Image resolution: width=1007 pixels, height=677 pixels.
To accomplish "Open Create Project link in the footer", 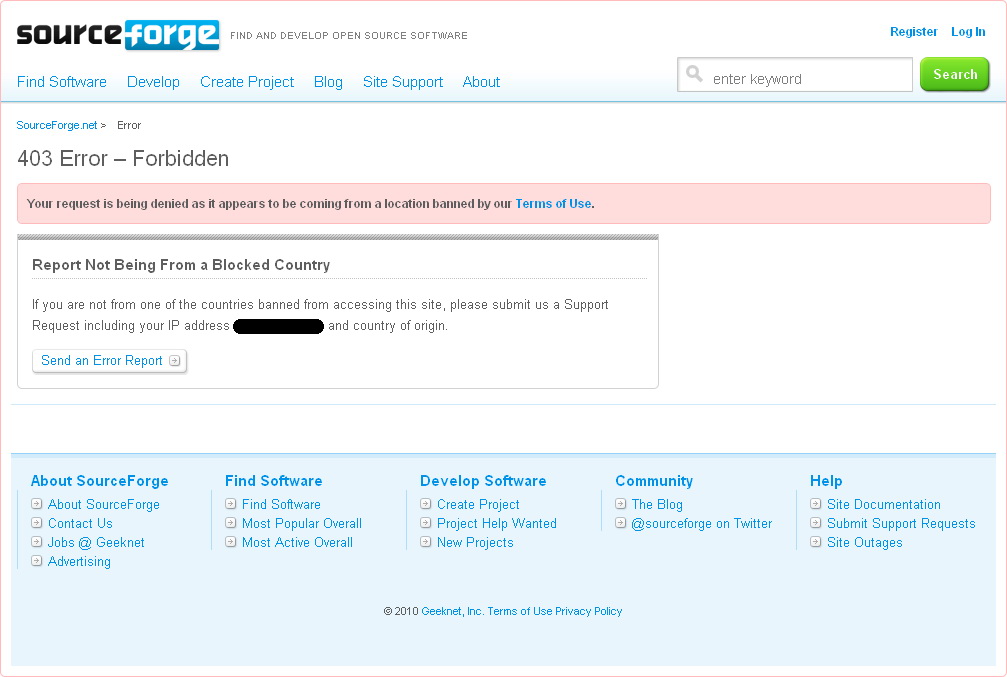I will 478,505.
